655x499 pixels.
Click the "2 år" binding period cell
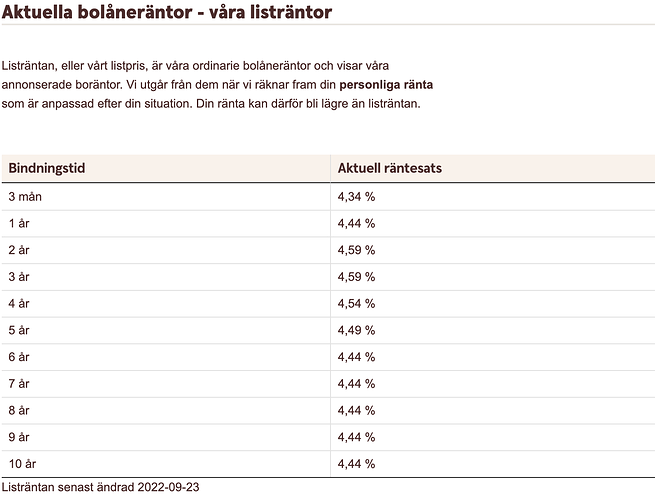tap(19, 250)
